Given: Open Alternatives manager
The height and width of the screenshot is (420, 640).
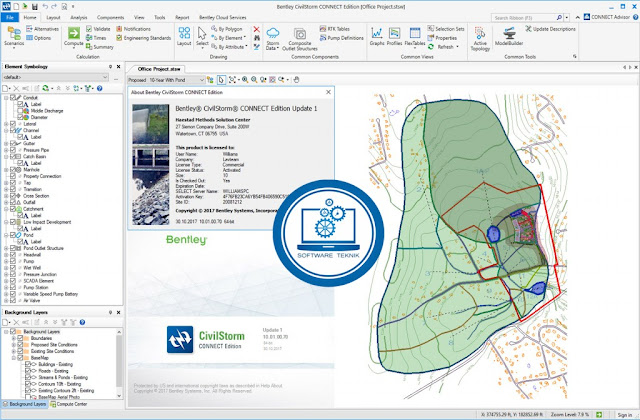Looking at the screenshot, I should point(42,29).
